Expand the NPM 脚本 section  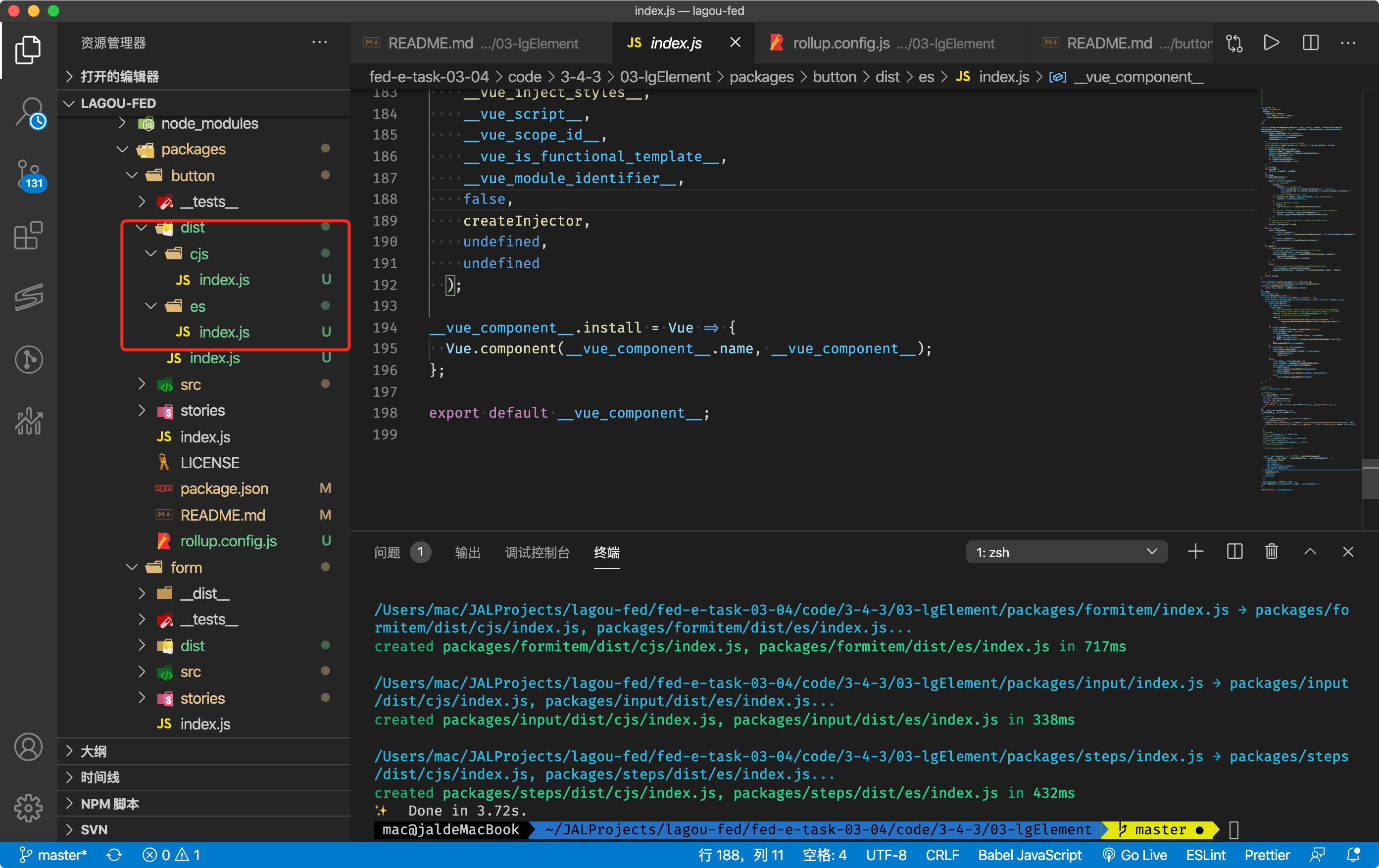tap(109, 803)
